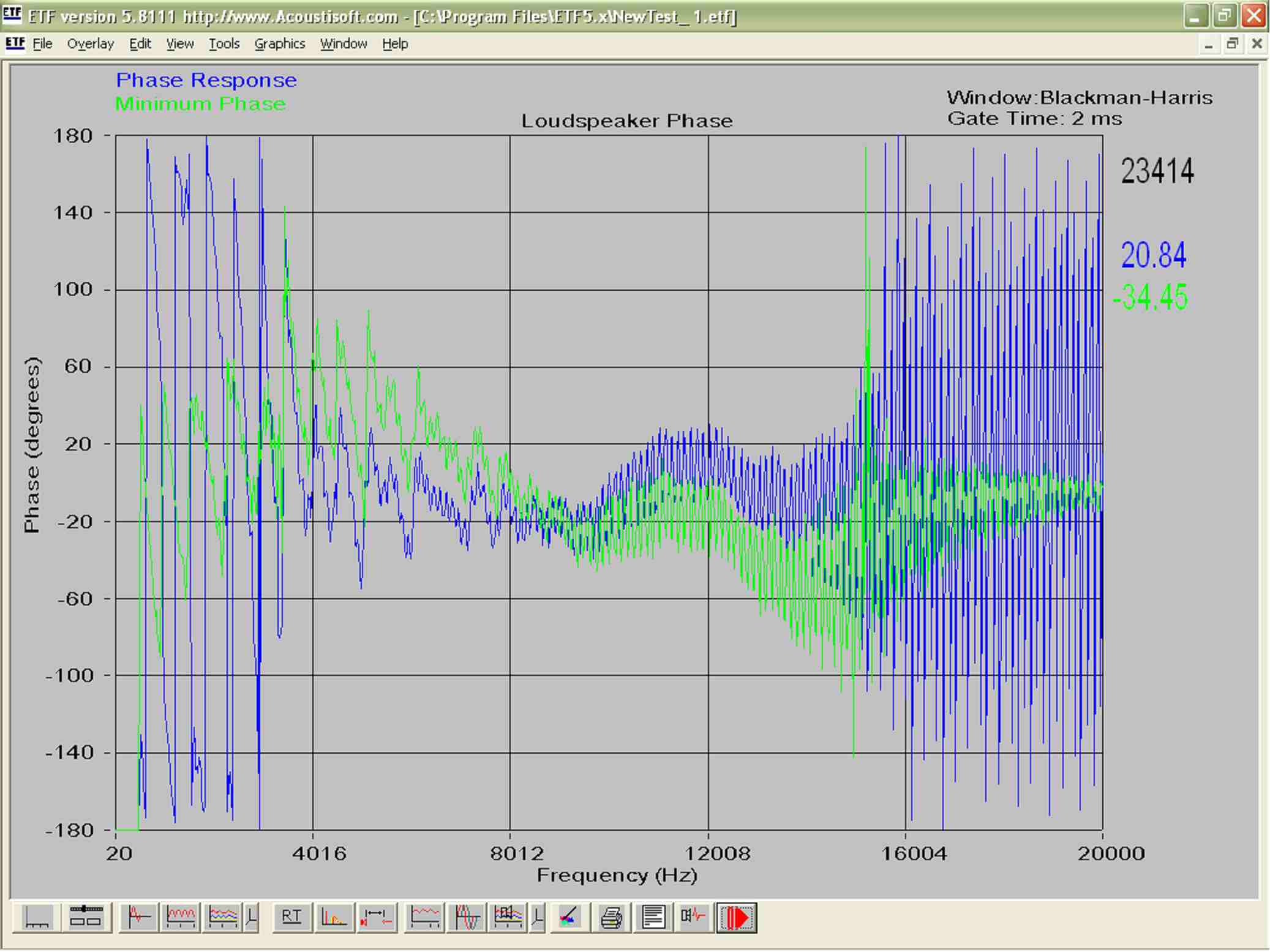Click the Minimum Phase legend label
Screen dimensions: 1270x952
click(x=200, y=104)
